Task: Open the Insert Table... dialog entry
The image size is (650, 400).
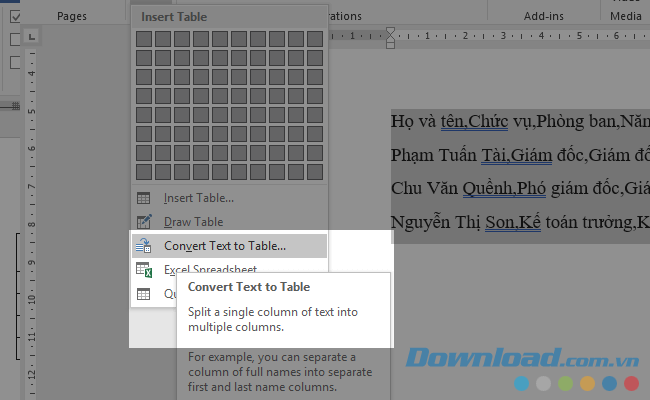Action: click(x=229, y=198)
